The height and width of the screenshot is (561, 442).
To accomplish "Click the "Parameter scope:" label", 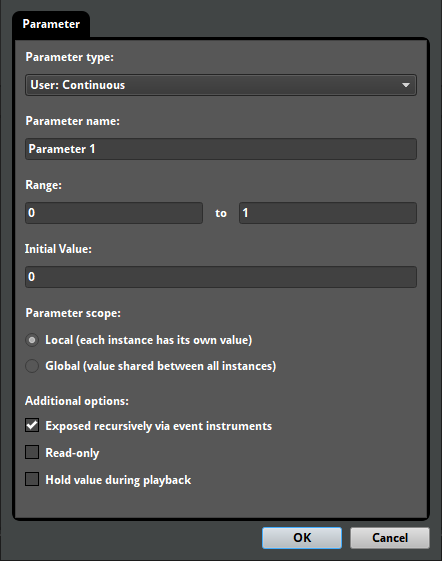I will coord(73,313).
